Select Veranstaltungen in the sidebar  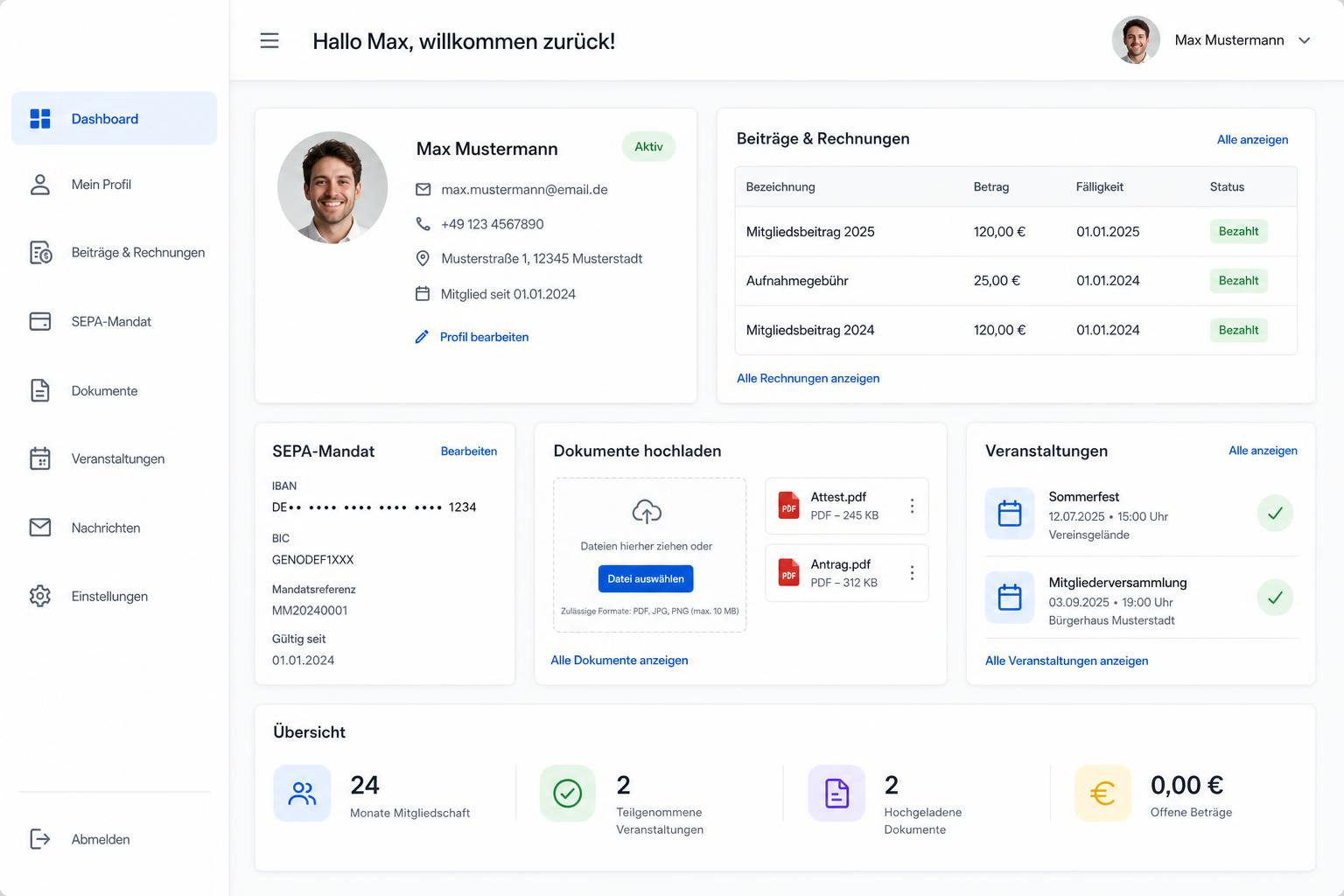(x=114, y=458)
